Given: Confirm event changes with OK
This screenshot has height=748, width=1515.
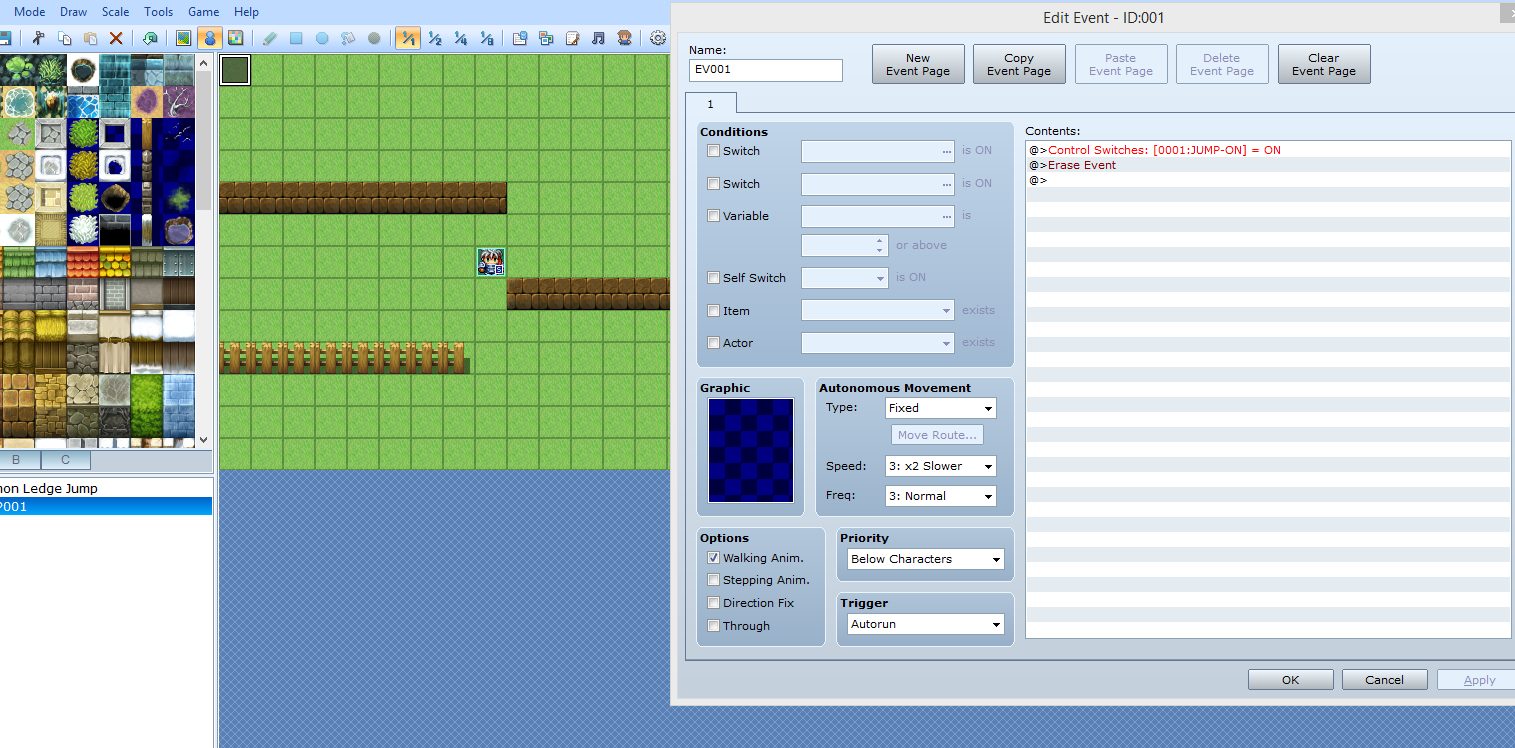Looking at the screenshot, I should tap(1290, 679).
